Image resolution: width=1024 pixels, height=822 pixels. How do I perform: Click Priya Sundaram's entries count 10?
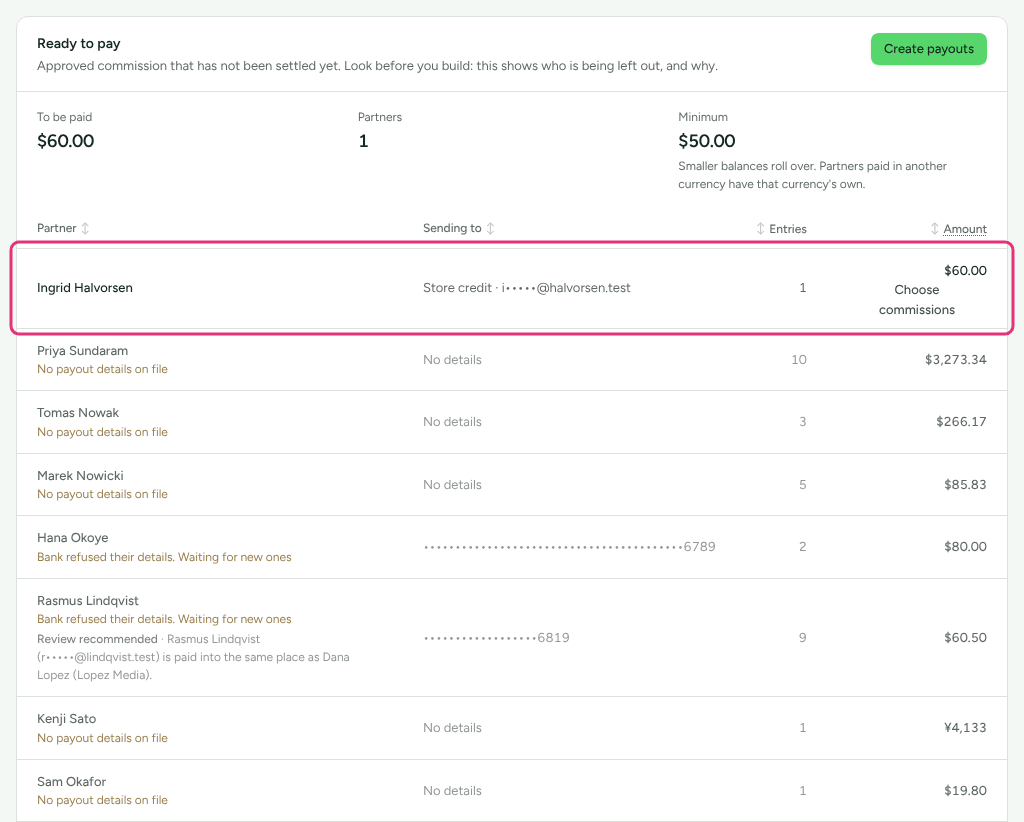point(799,360)
